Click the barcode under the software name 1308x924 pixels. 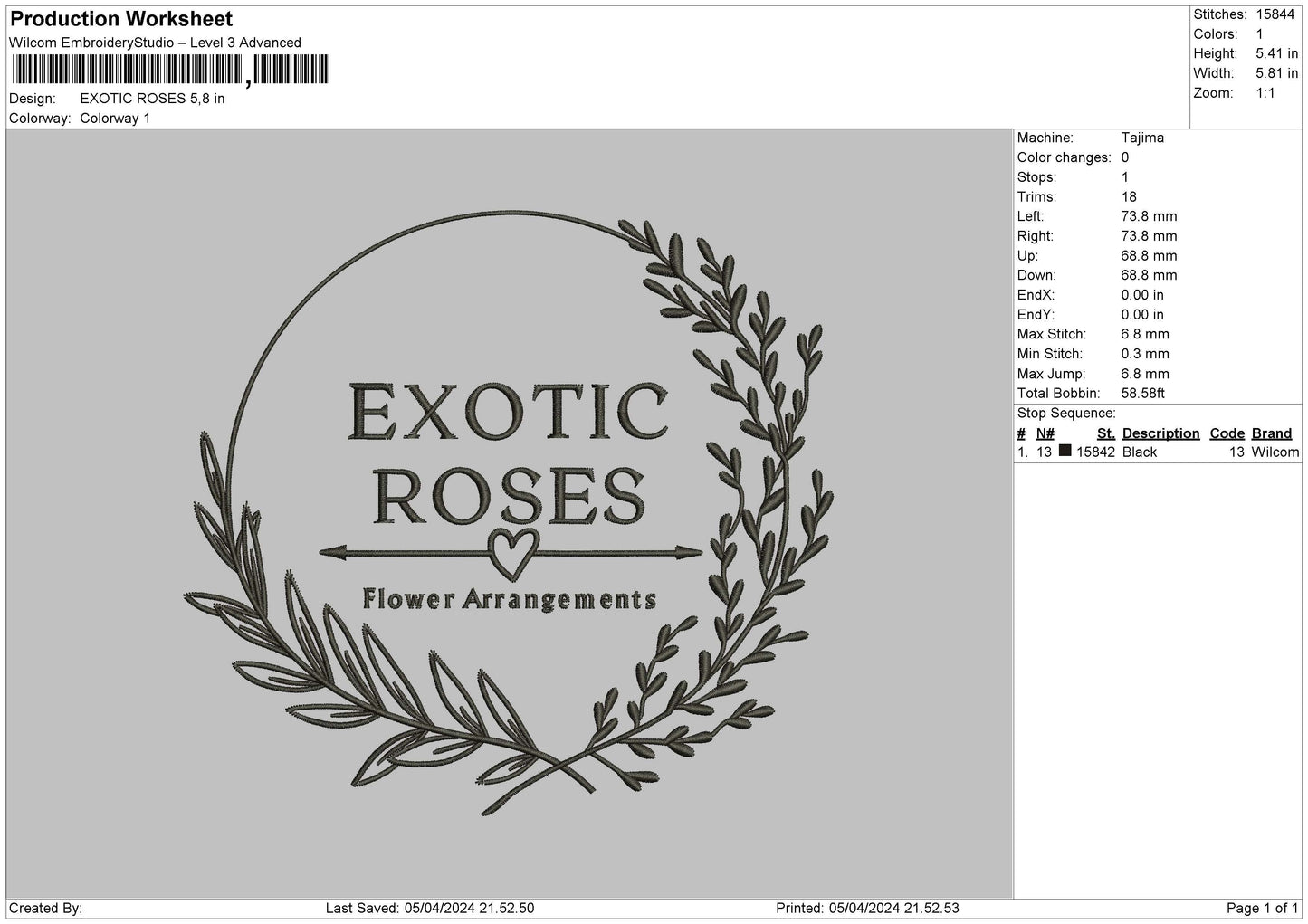[x=170, y=70]
